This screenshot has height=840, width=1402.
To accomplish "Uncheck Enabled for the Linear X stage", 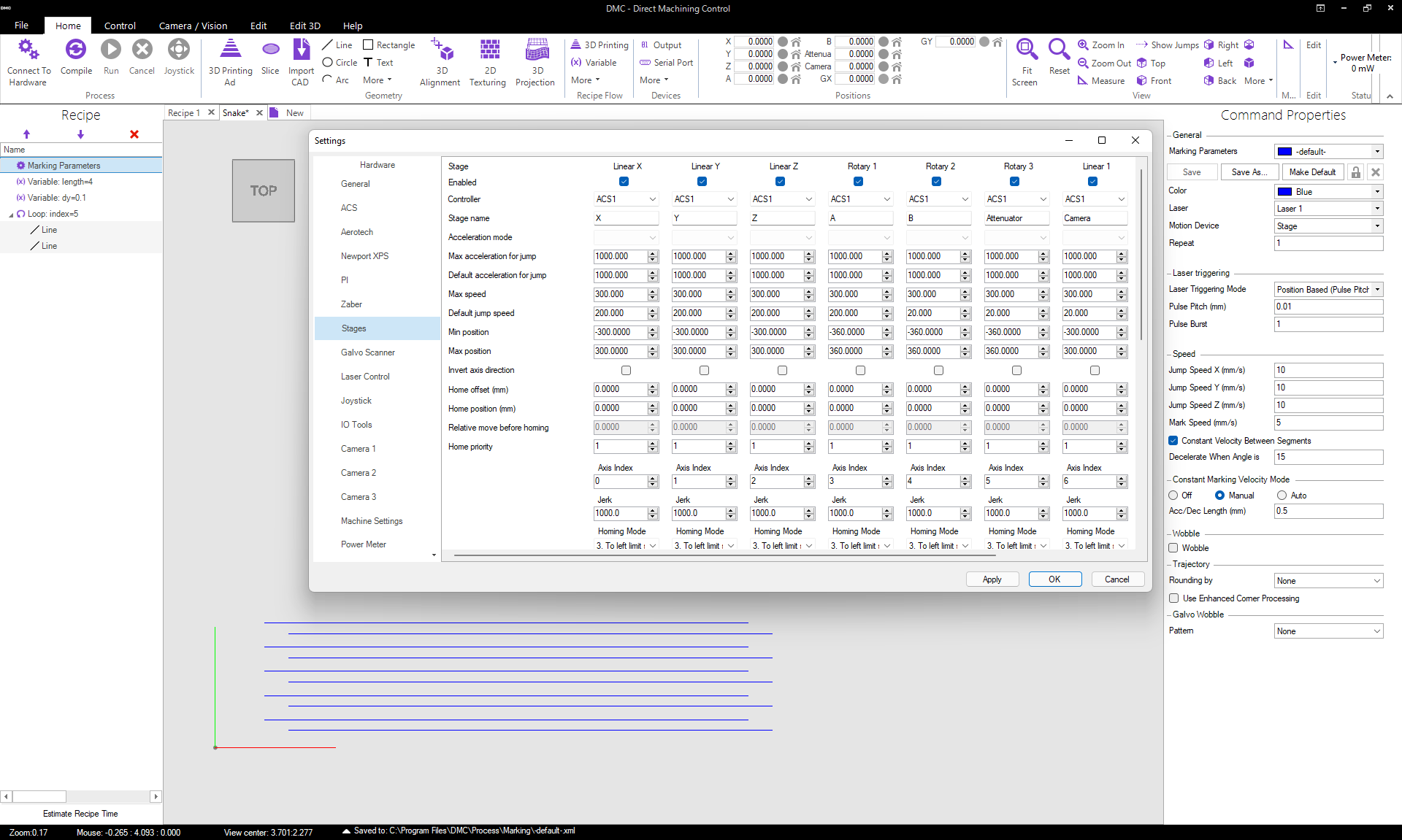I will 624,182.
